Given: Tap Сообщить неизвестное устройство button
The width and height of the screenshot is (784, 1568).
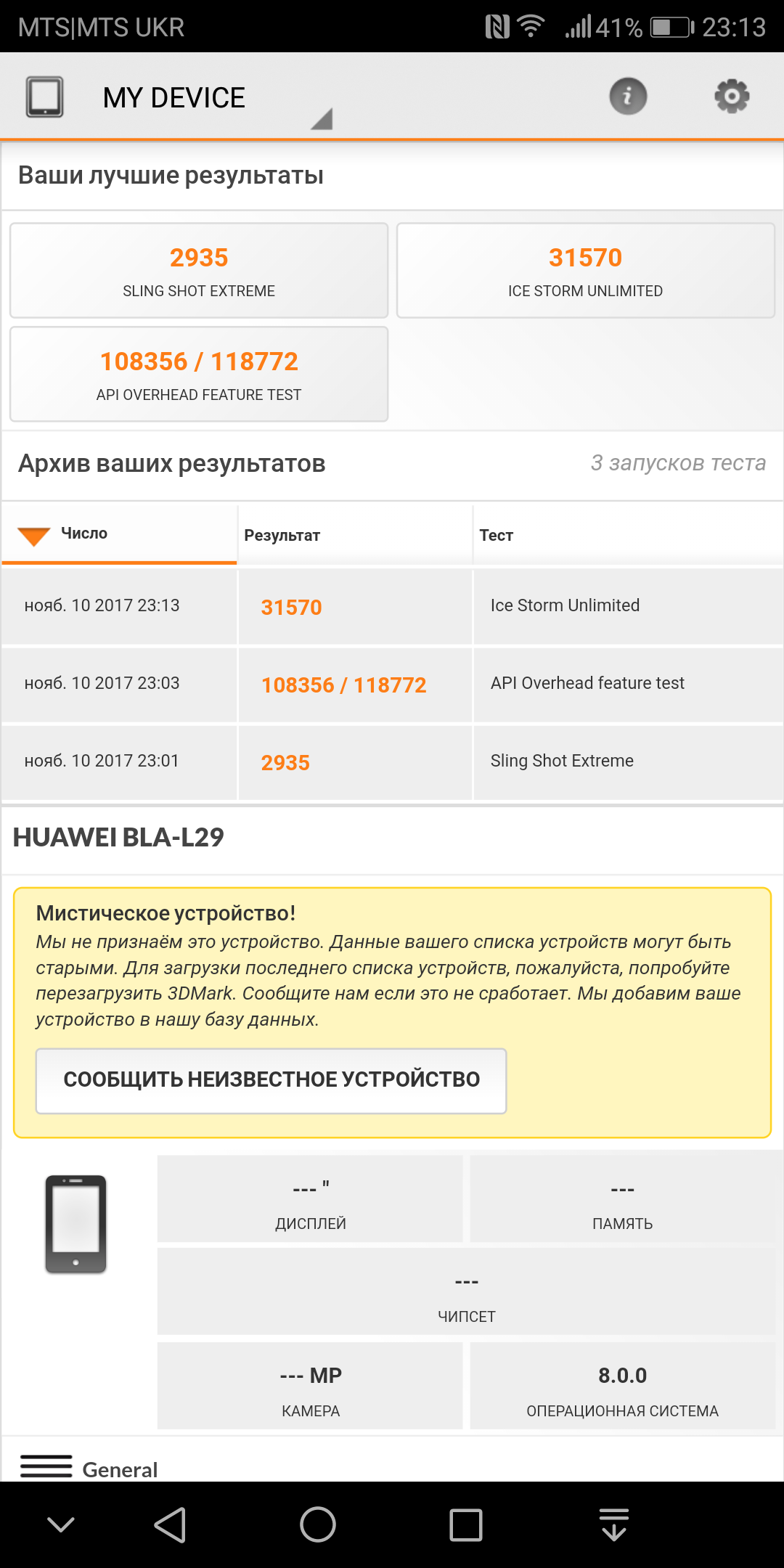Looking at the screenshot, I should tap(271, 1080).
